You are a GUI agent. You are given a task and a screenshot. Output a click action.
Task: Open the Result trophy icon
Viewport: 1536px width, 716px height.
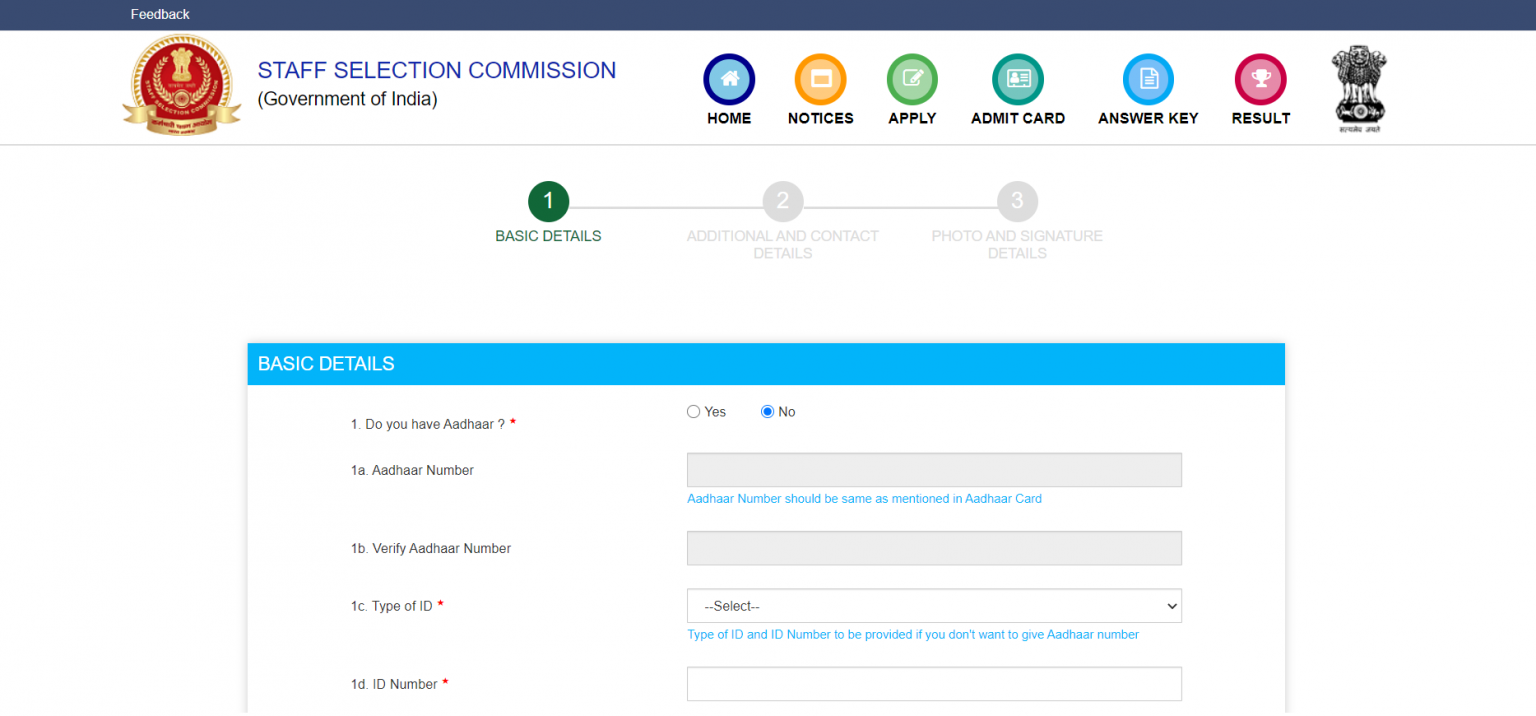pyautogui.click(x=1260, y=80)
